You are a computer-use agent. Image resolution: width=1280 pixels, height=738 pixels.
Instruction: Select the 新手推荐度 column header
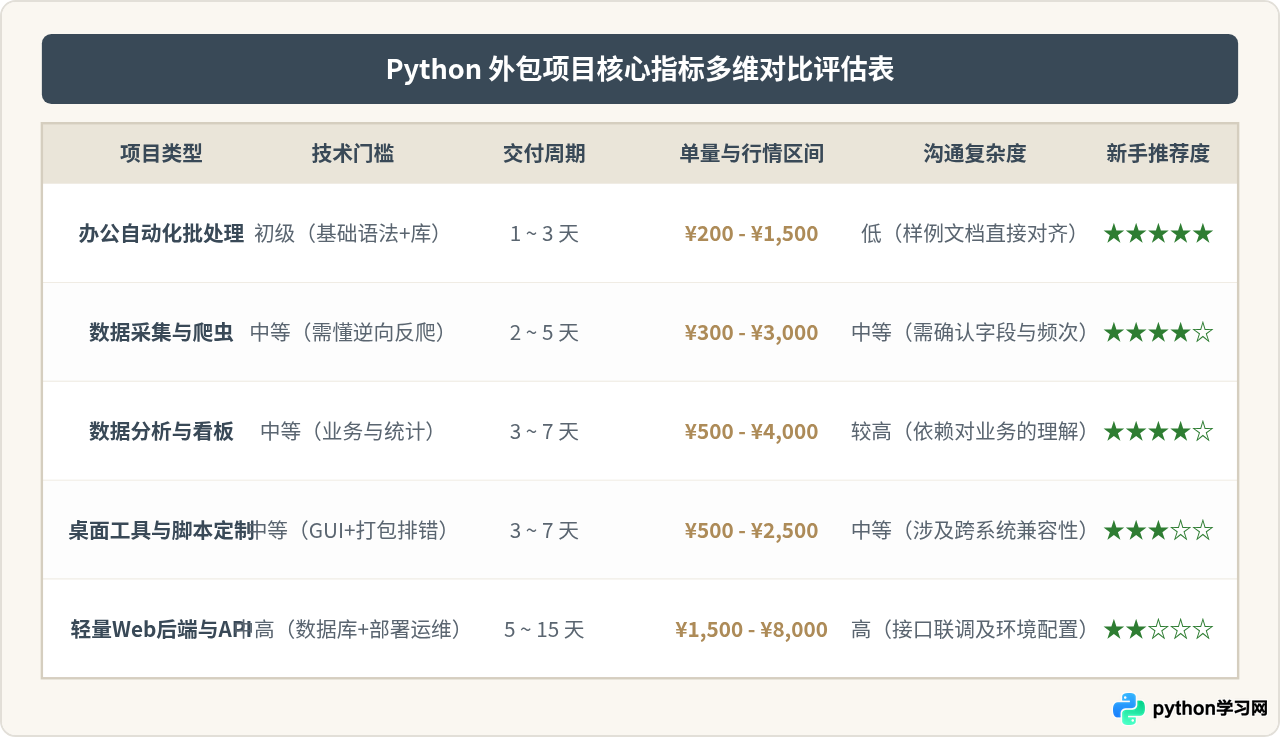[1158, 153]
